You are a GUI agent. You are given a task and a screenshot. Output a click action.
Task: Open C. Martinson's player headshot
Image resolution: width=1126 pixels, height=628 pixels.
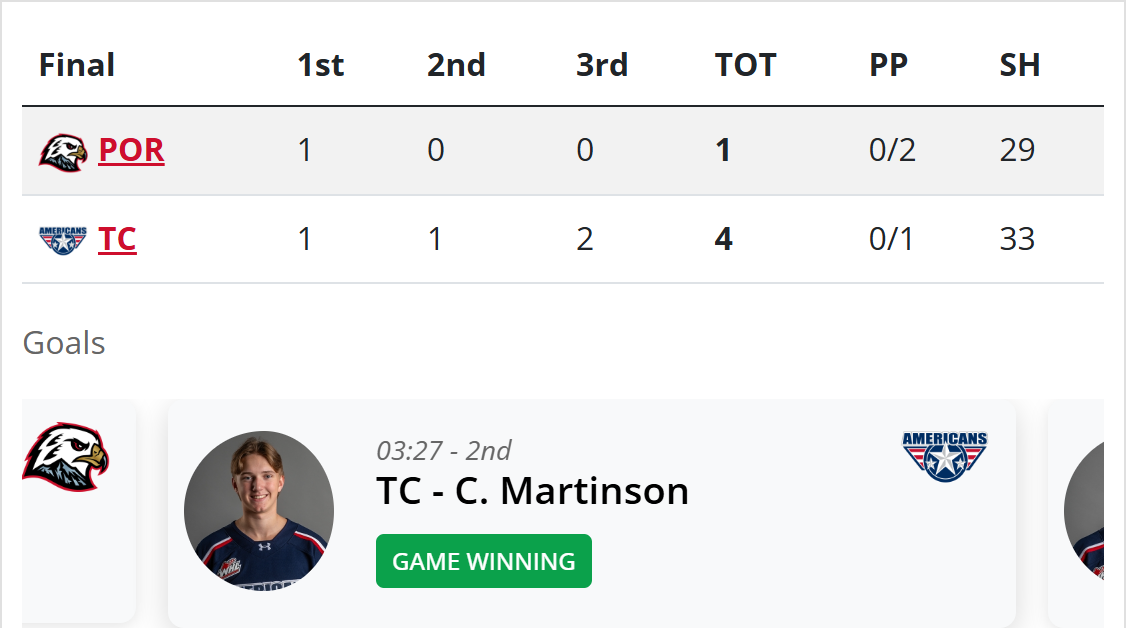pyautogui.click(x=259, y=510)
